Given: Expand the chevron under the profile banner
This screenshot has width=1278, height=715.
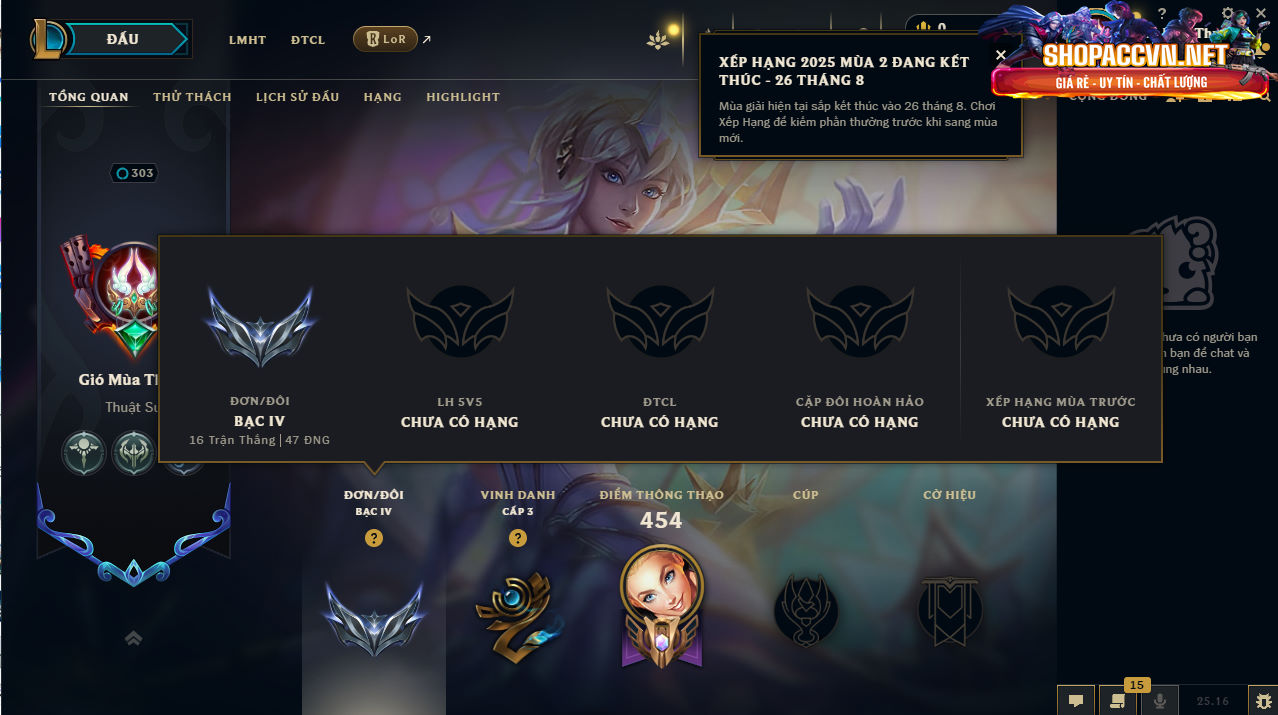Looking at the screenshot, I should [x=133, y=638].
